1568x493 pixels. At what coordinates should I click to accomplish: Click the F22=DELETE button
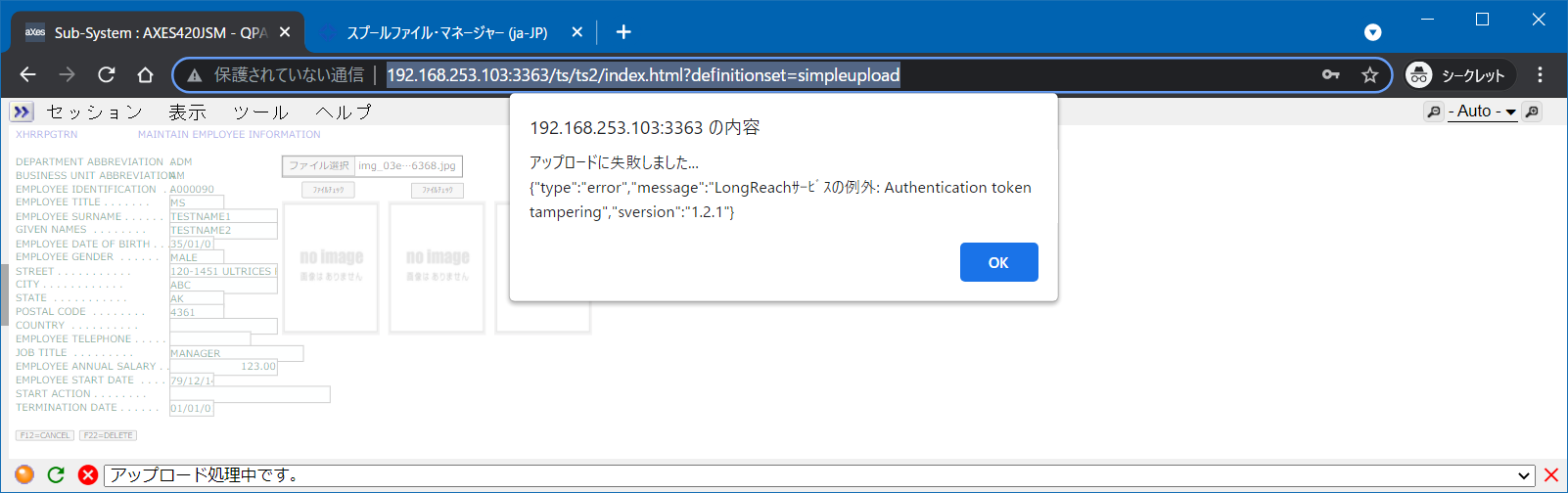pyautogui.click(x=108, y=435)
